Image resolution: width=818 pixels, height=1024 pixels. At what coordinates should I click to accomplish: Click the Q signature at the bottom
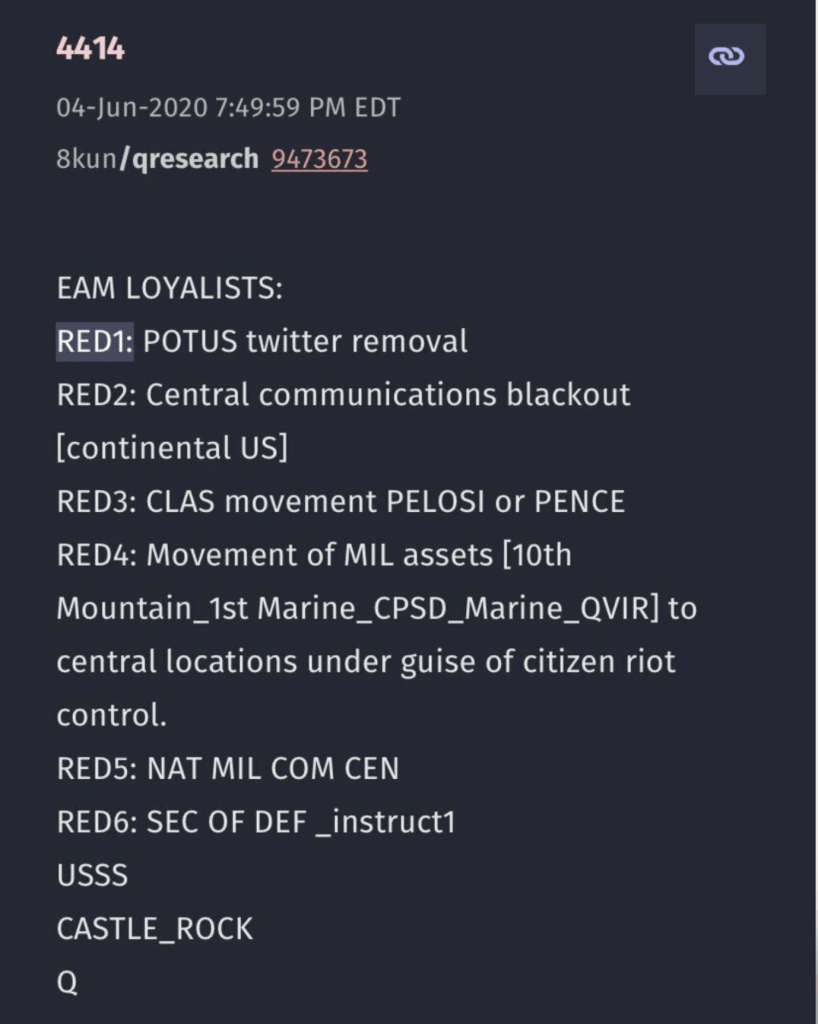coord(67,982)
